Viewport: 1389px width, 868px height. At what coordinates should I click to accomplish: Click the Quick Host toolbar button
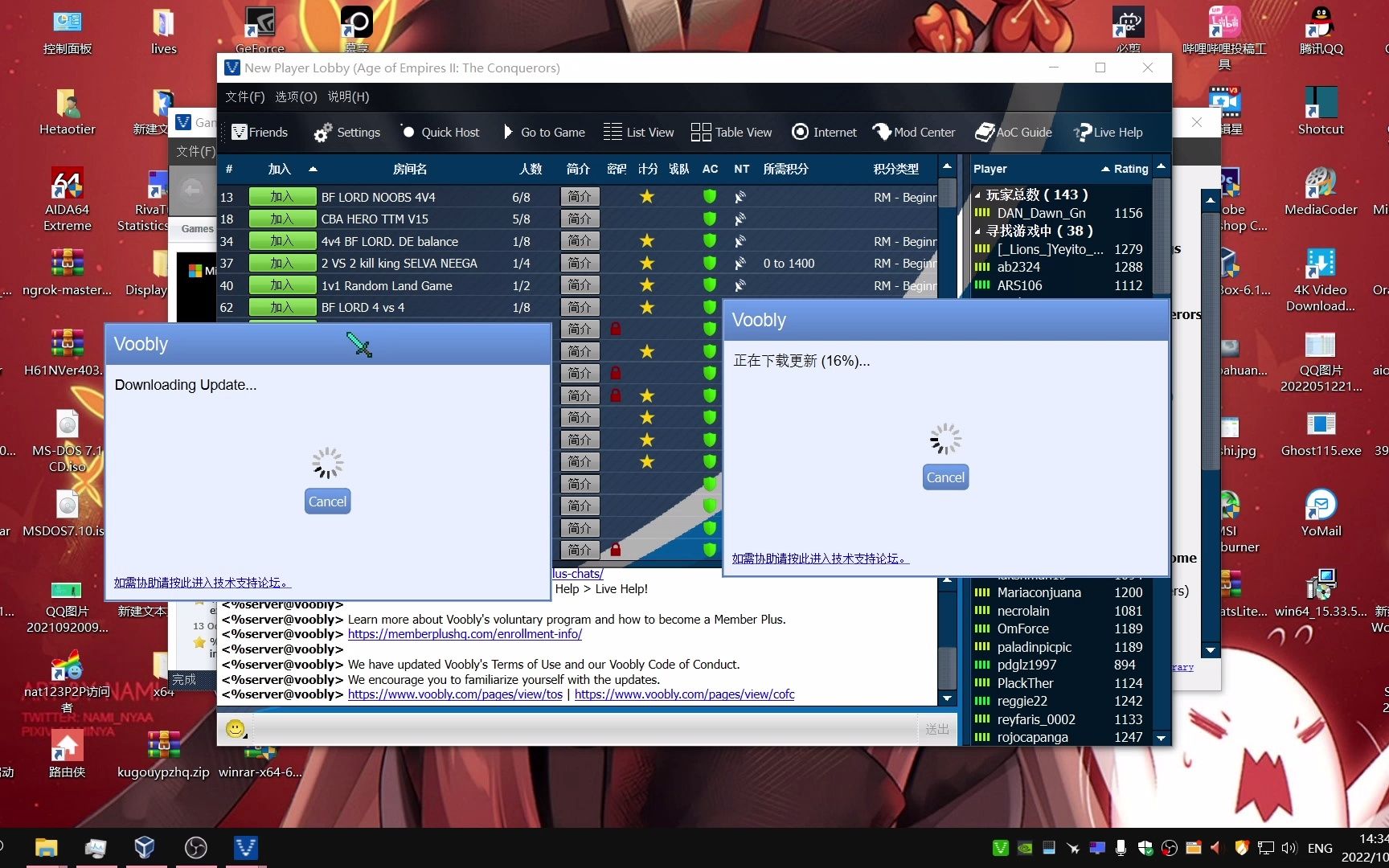coord(440,132)
